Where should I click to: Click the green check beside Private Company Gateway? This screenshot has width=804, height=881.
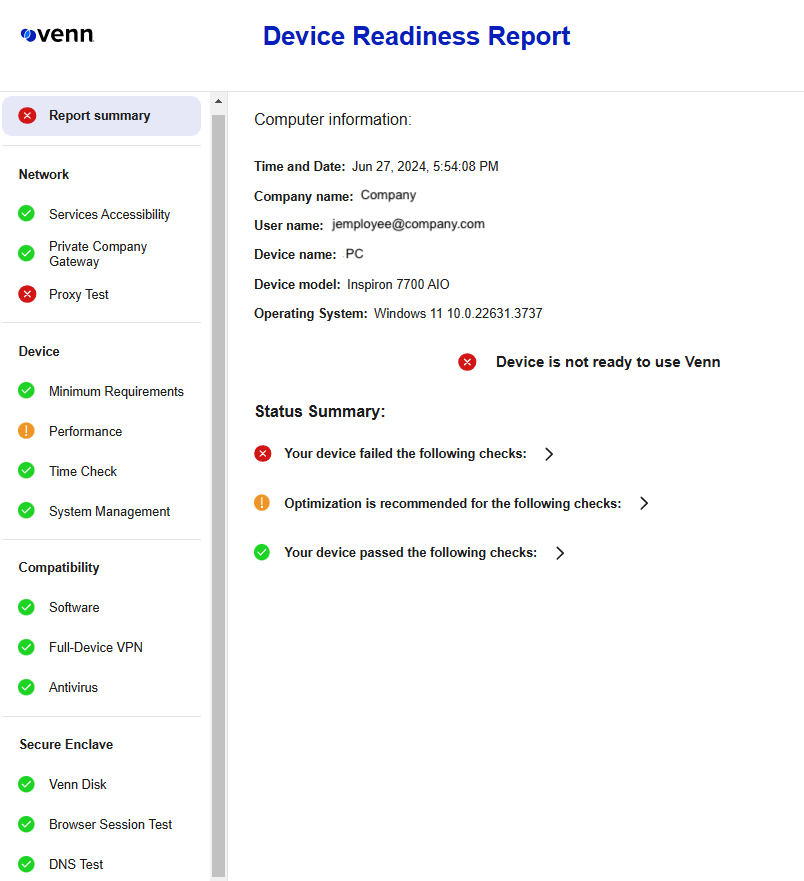tap(26, 253)
